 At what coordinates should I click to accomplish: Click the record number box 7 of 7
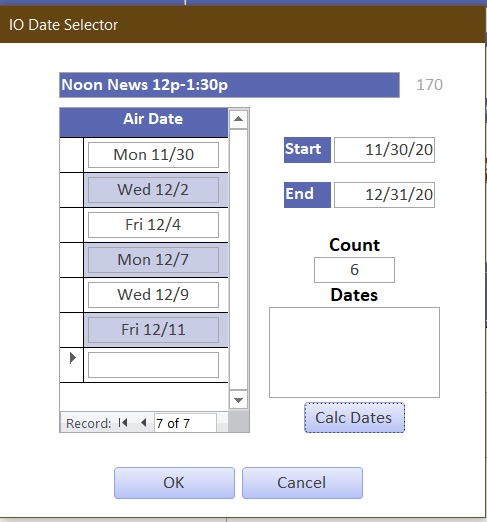pyautogui.click(x=185, y=423)
